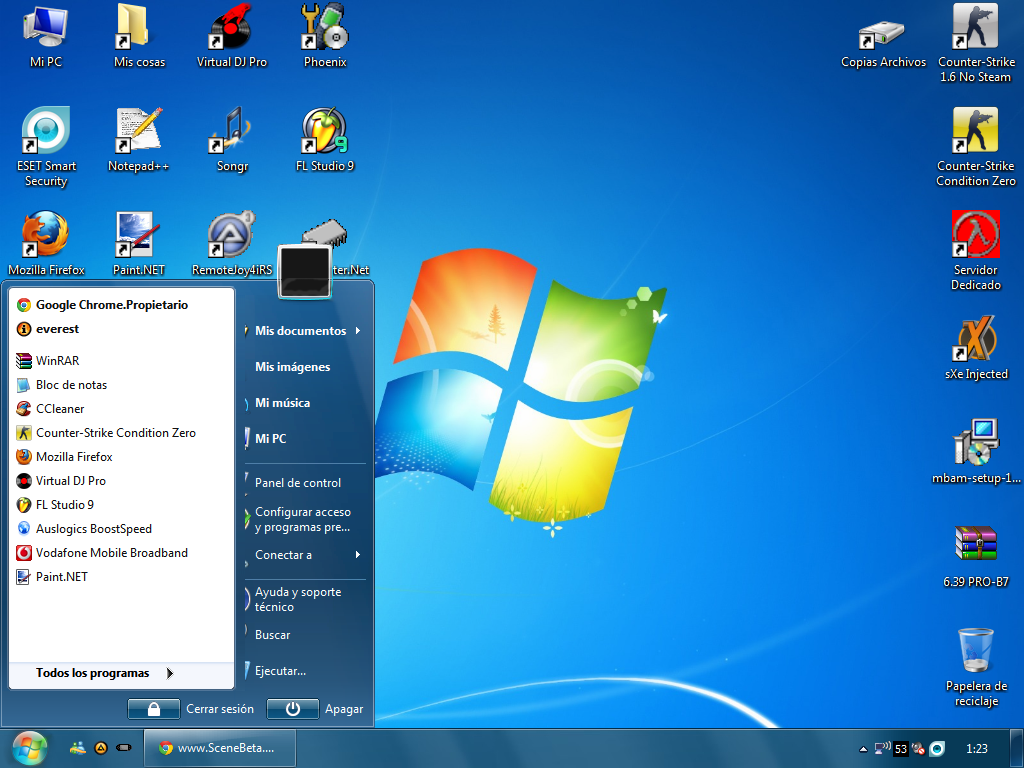The image size is (1024, 768).
Task: Click the tray icon left of ESET
Action: [x=919, y=748]
